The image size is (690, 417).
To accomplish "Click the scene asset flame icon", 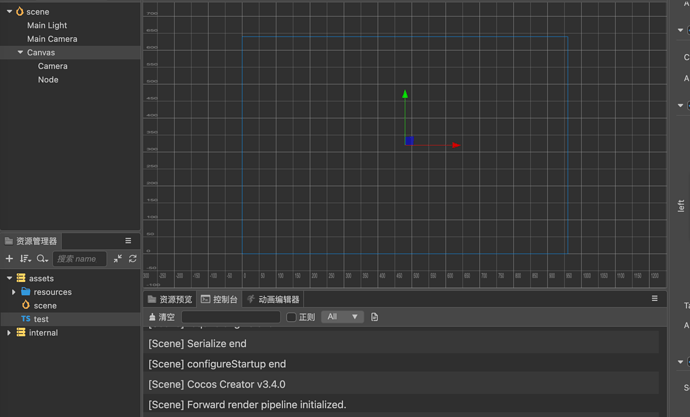I will [26, 305].
